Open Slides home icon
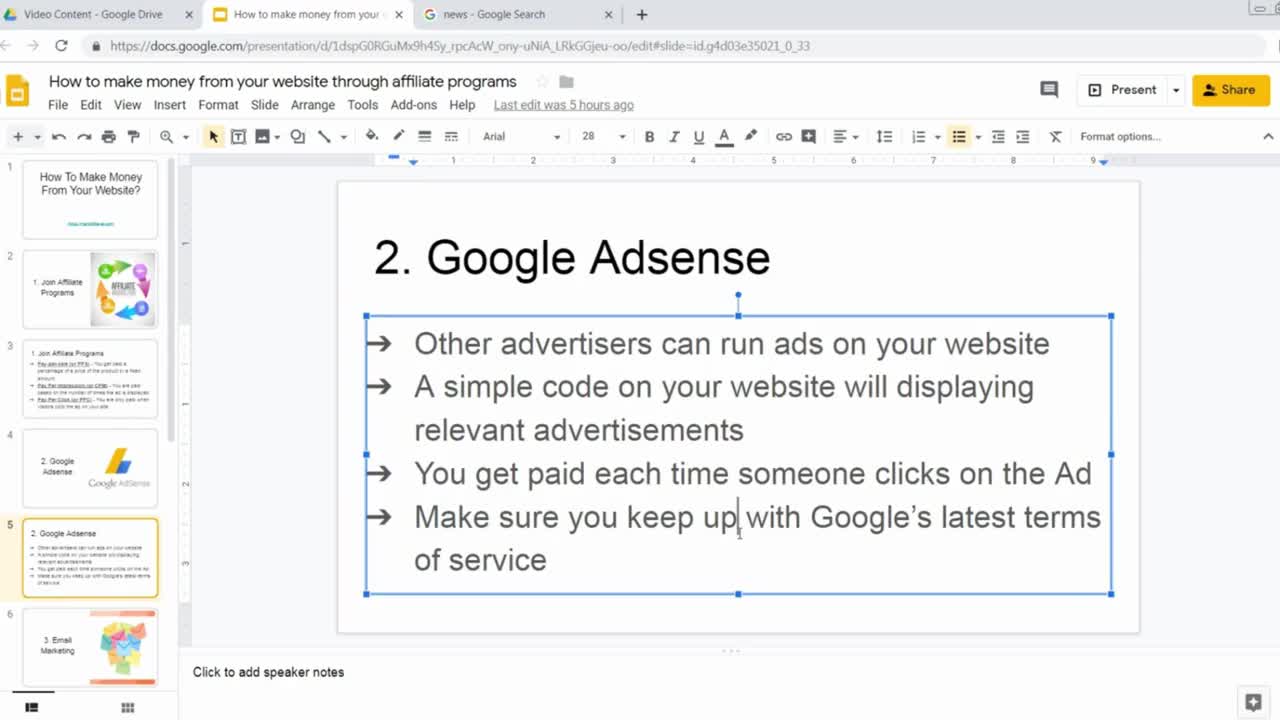This screenshot has height=720, width=1280. 18,92
